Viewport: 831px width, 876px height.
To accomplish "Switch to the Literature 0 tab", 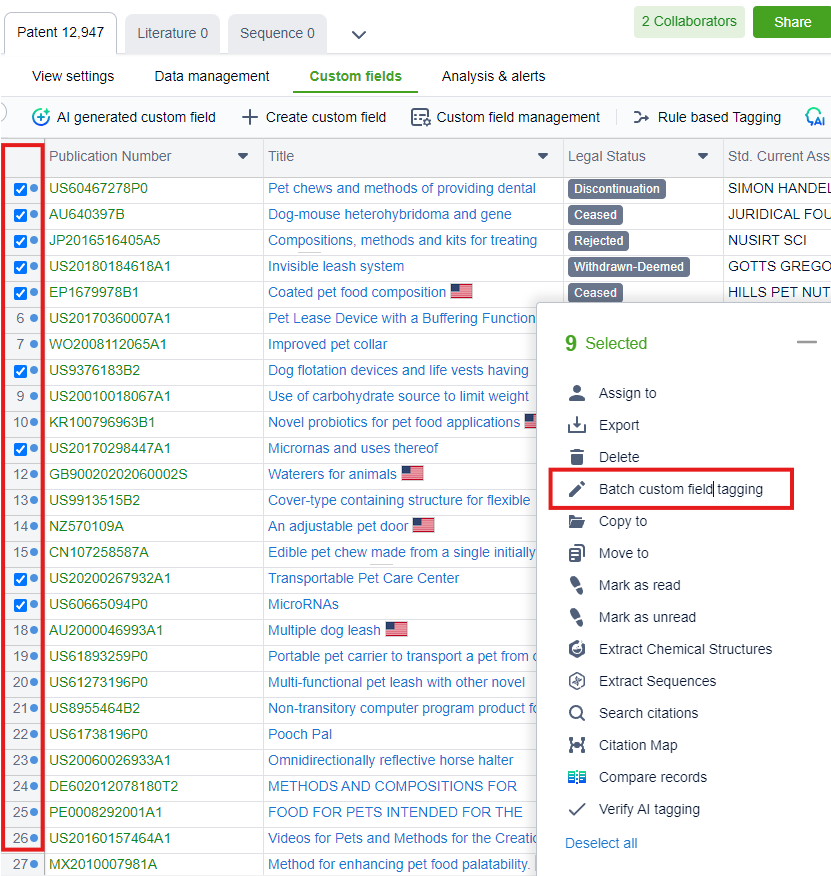I will click(172, 33).
